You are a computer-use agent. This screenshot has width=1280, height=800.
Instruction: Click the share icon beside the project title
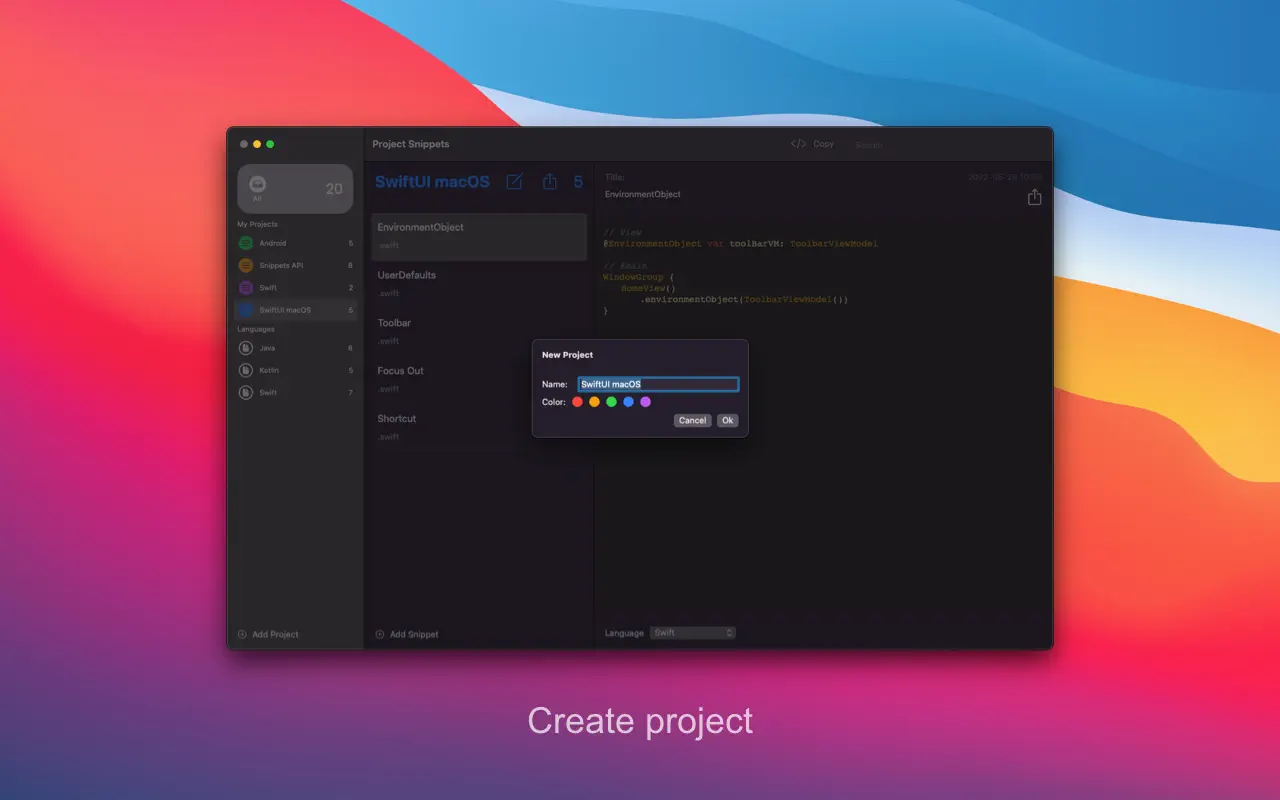pyautogui.click(x=549, y=182)
